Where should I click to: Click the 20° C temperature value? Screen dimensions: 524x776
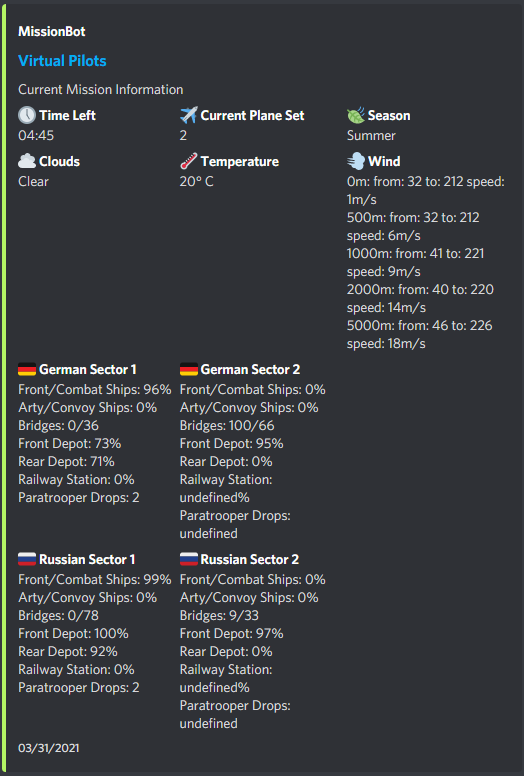point(196,182)
